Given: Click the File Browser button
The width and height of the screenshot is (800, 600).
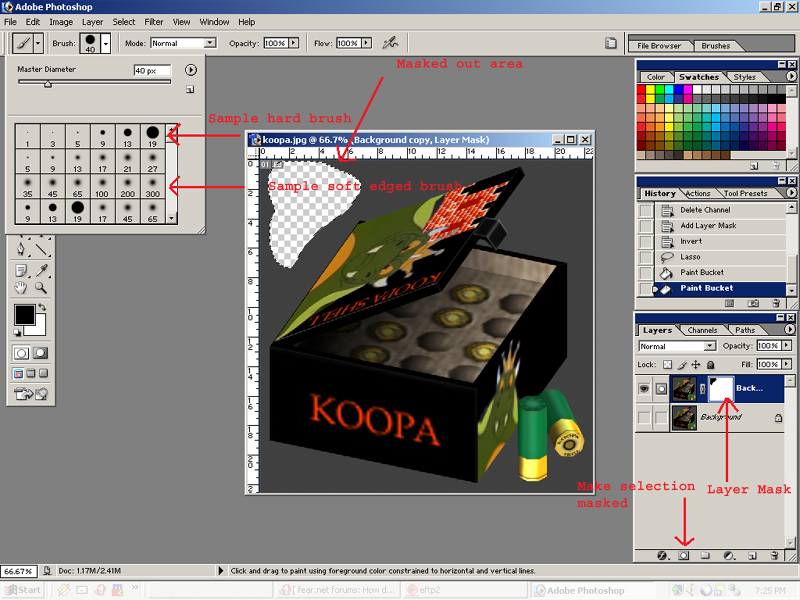Looking at the screenshot, I should coord(660,45).
